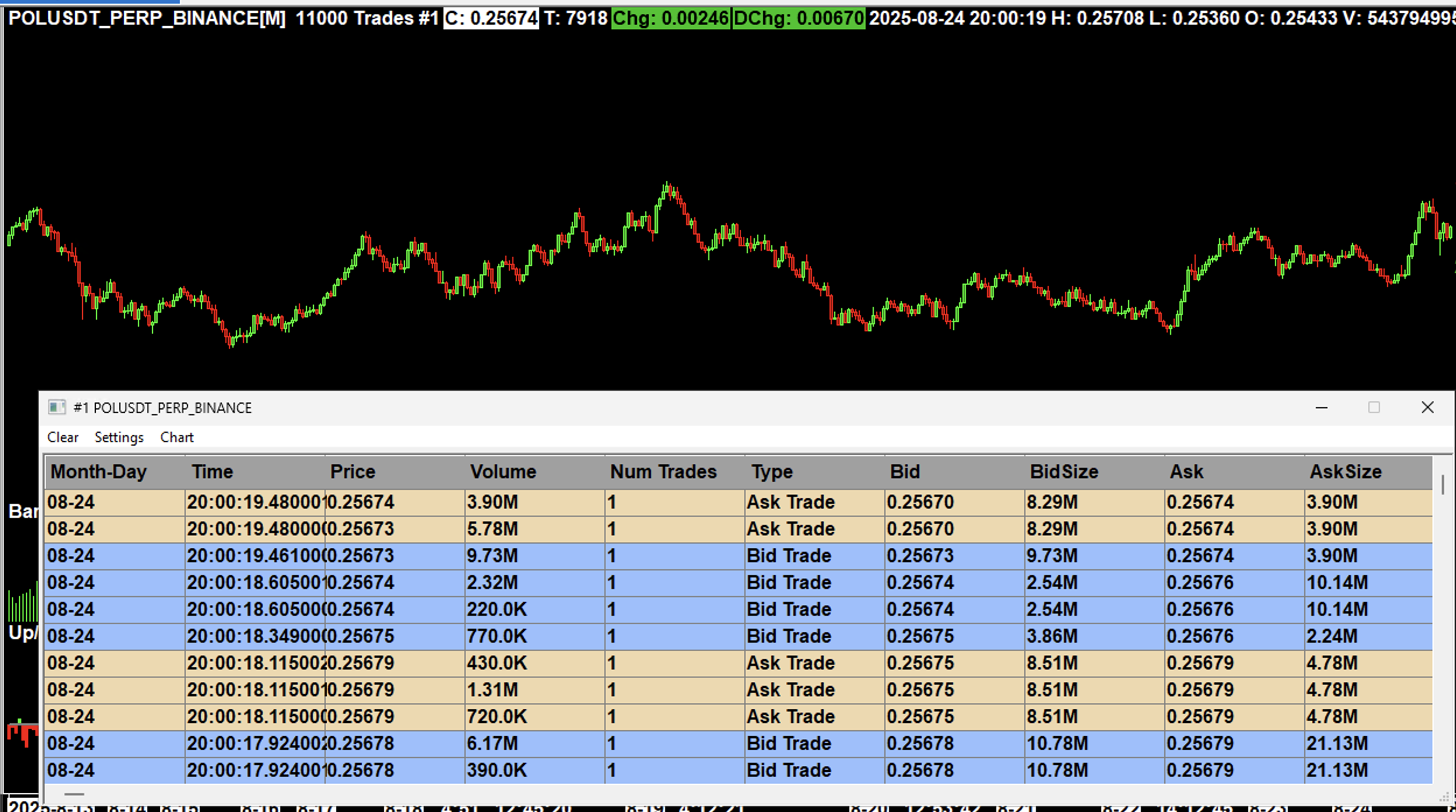
Task: Click the vertical scrollbar thumb of trades list
Action: pos(1443,485)
